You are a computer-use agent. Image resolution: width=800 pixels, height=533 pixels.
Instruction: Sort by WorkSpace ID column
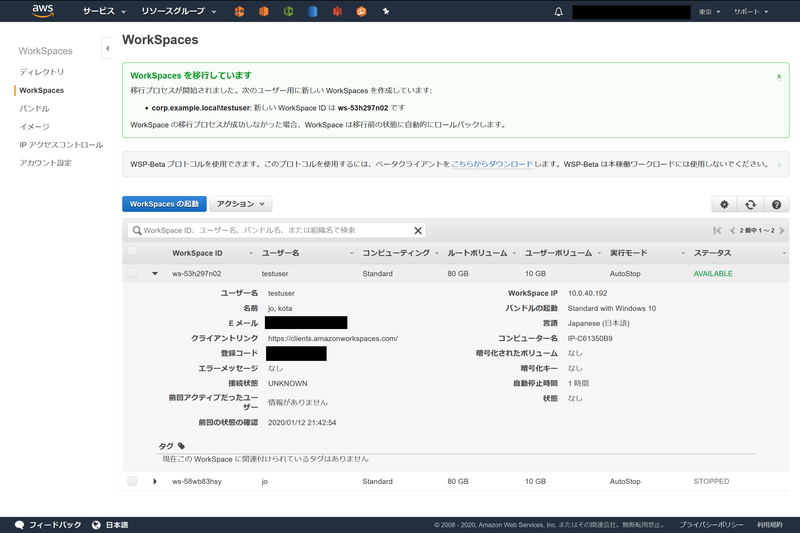point(197,253)
